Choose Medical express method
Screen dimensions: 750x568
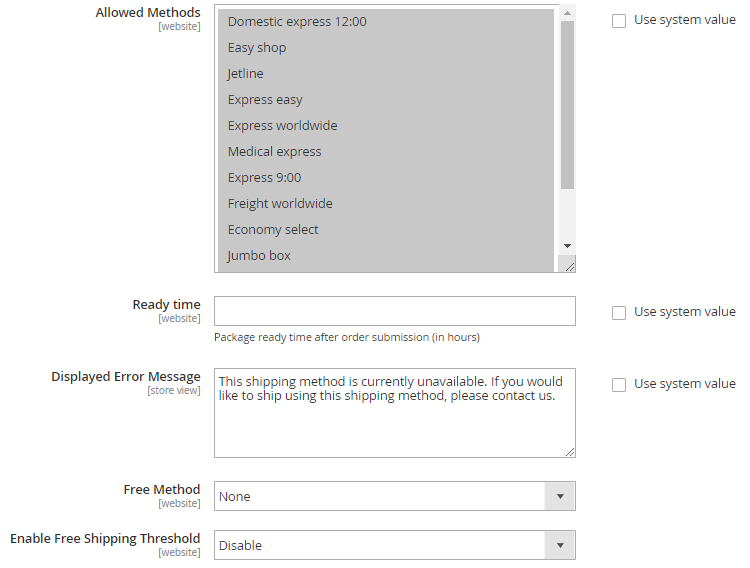click(274, 151)
